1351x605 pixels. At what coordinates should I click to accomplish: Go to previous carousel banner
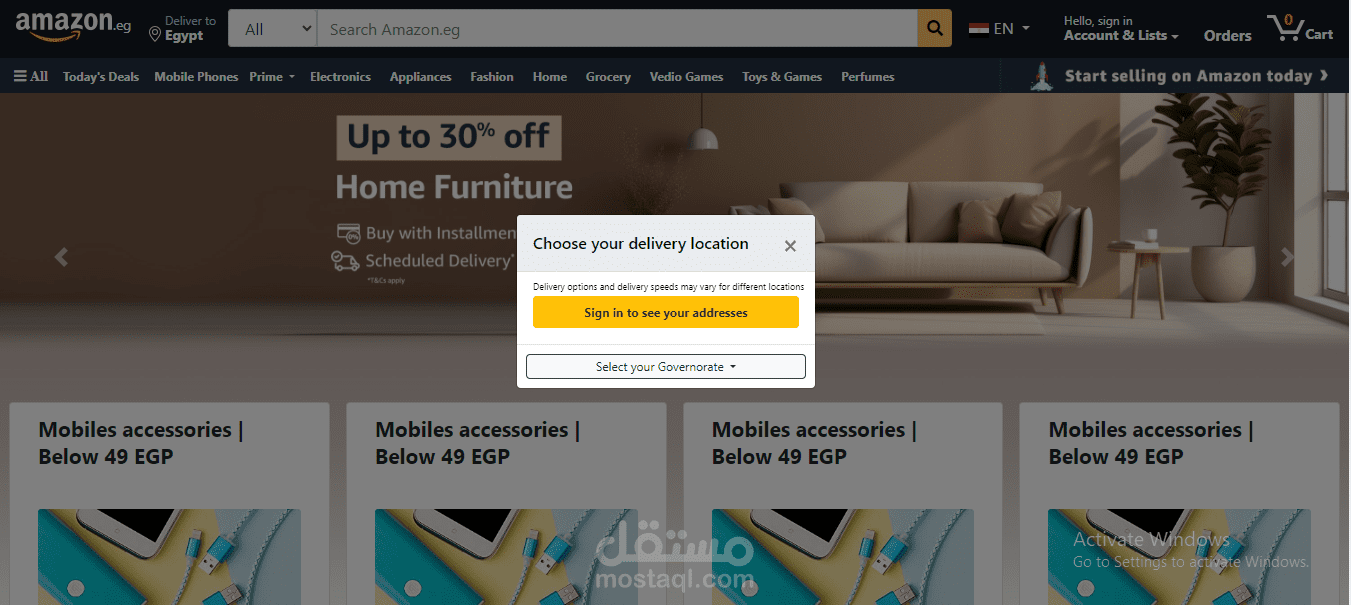click(62, 257)
